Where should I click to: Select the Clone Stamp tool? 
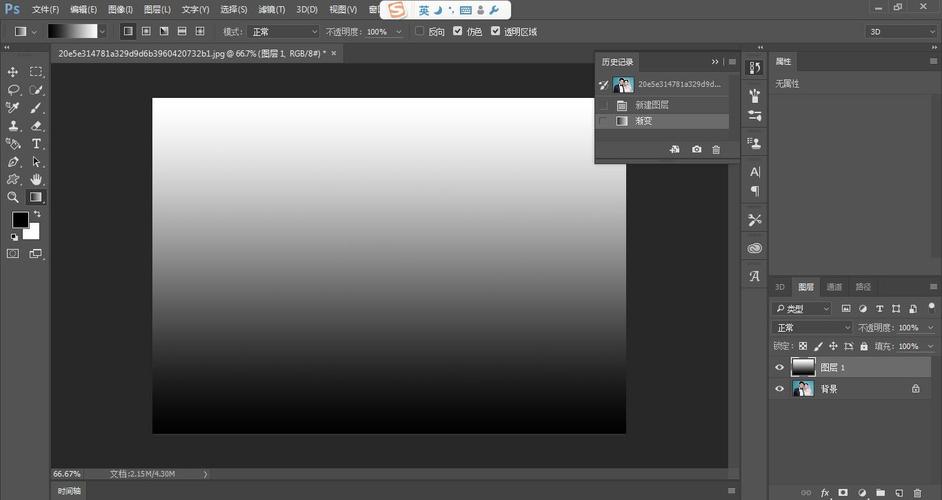[x=13, y=126]
